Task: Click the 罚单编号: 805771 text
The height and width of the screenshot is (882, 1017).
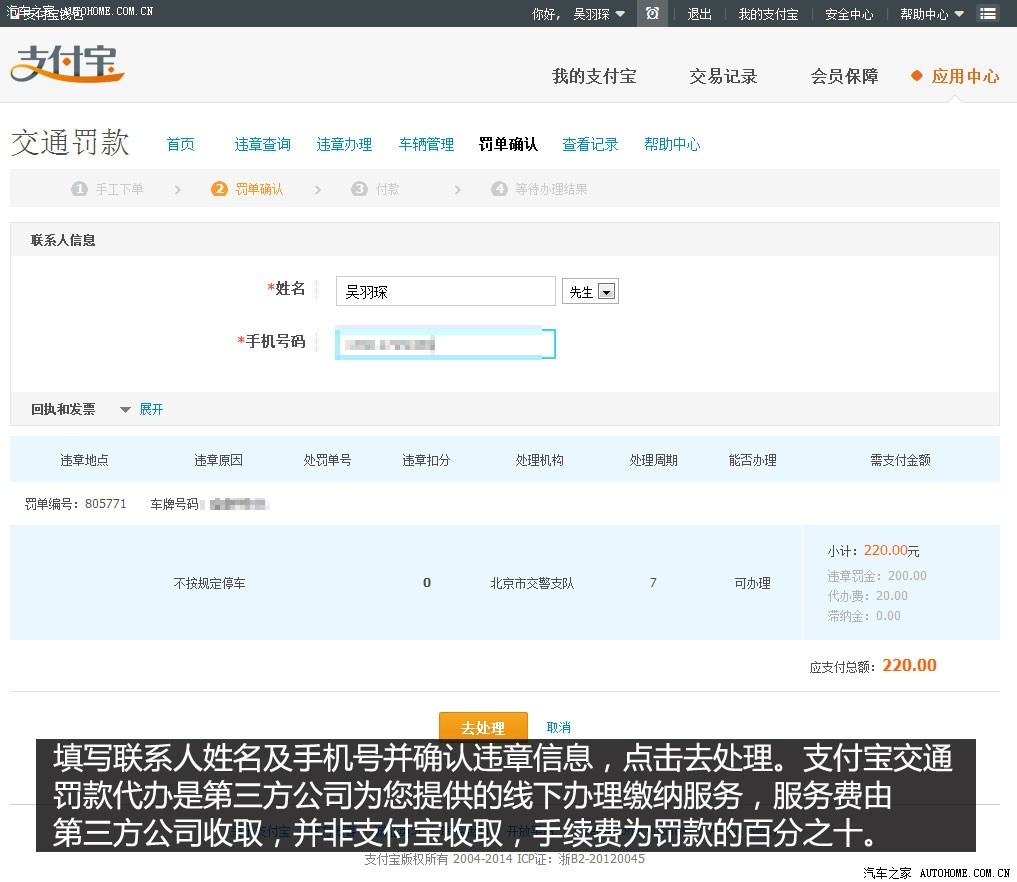Action: click(75, 504)
